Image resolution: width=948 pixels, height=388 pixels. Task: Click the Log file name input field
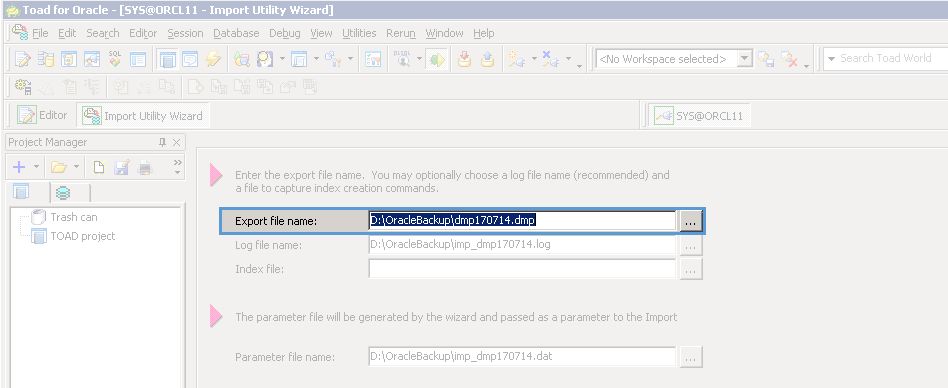tap(522, 245)
